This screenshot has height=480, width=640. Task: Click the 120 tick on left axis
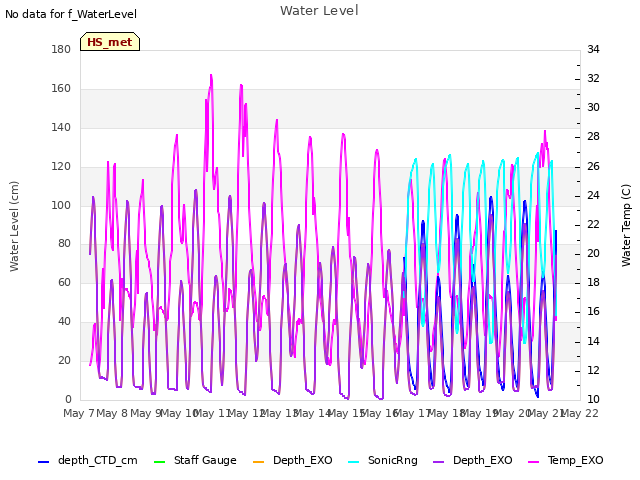[x=61, y=167]
